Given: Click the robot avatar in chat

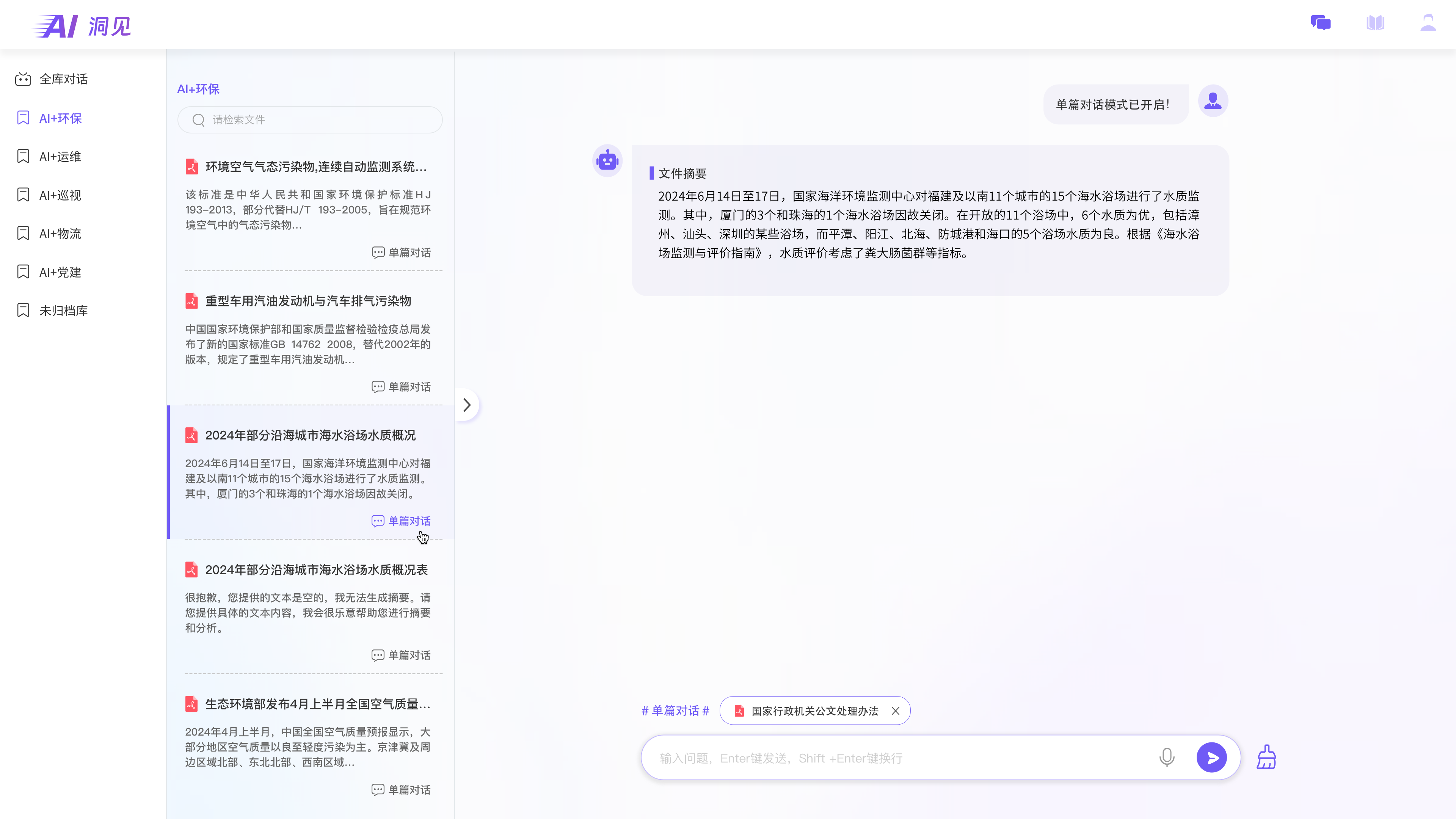Looking at the screenshot, I should pos(607,160).
